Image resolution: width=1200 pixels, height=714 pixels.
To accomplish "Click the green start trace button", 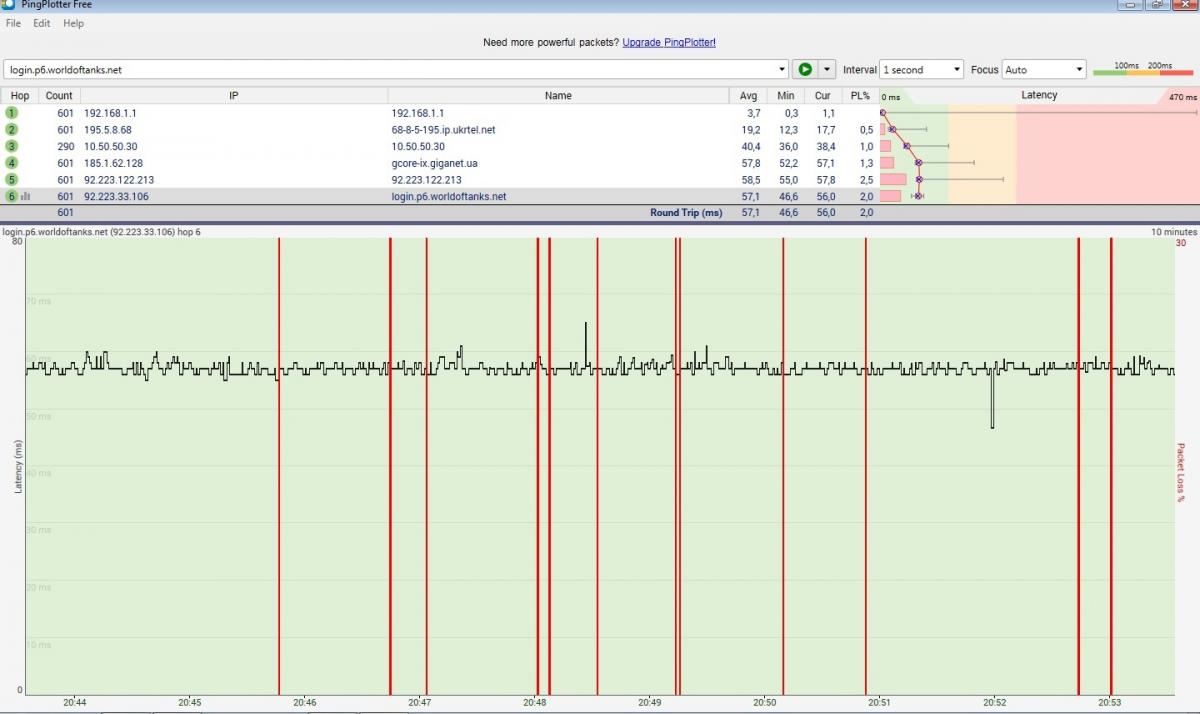I will tap(804, 70).
